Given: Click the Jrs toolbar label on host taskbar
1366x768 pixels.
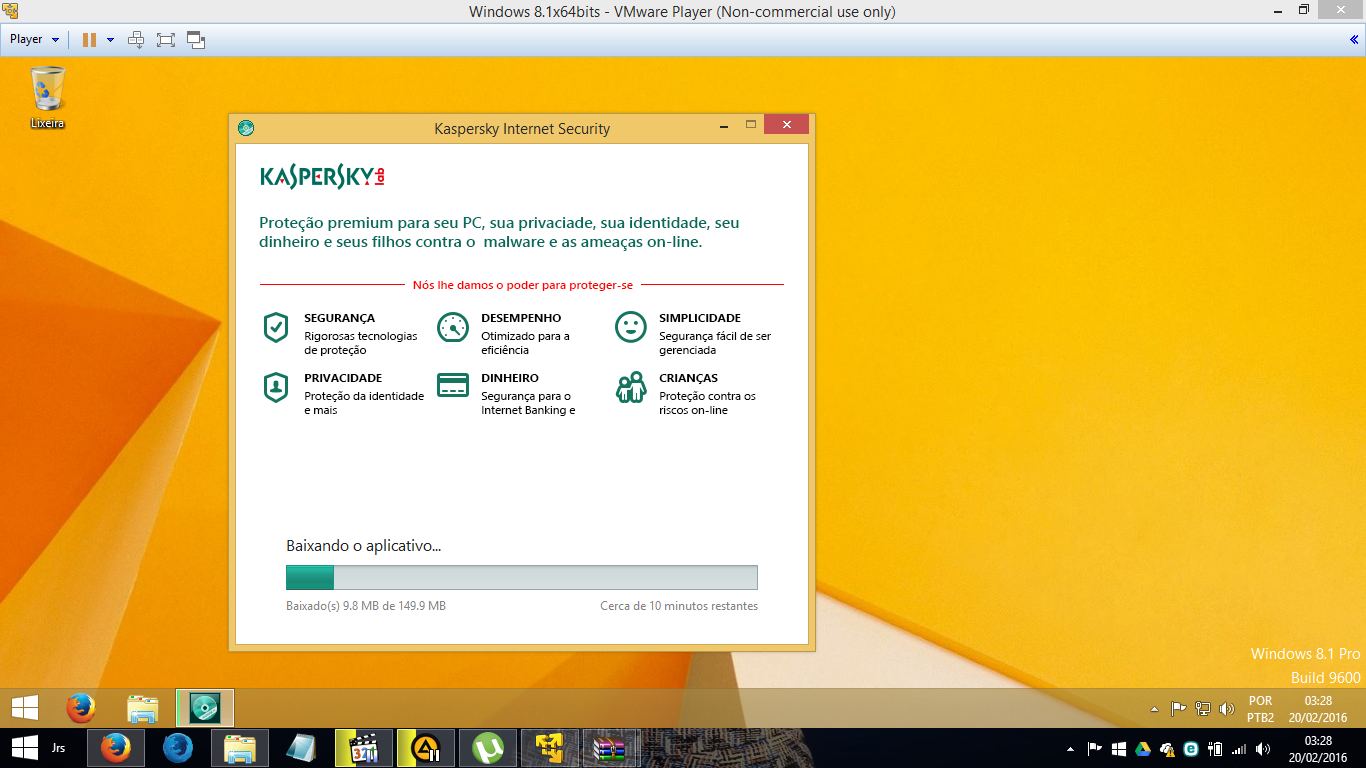Looking at the screenshot, I should 59,747.
